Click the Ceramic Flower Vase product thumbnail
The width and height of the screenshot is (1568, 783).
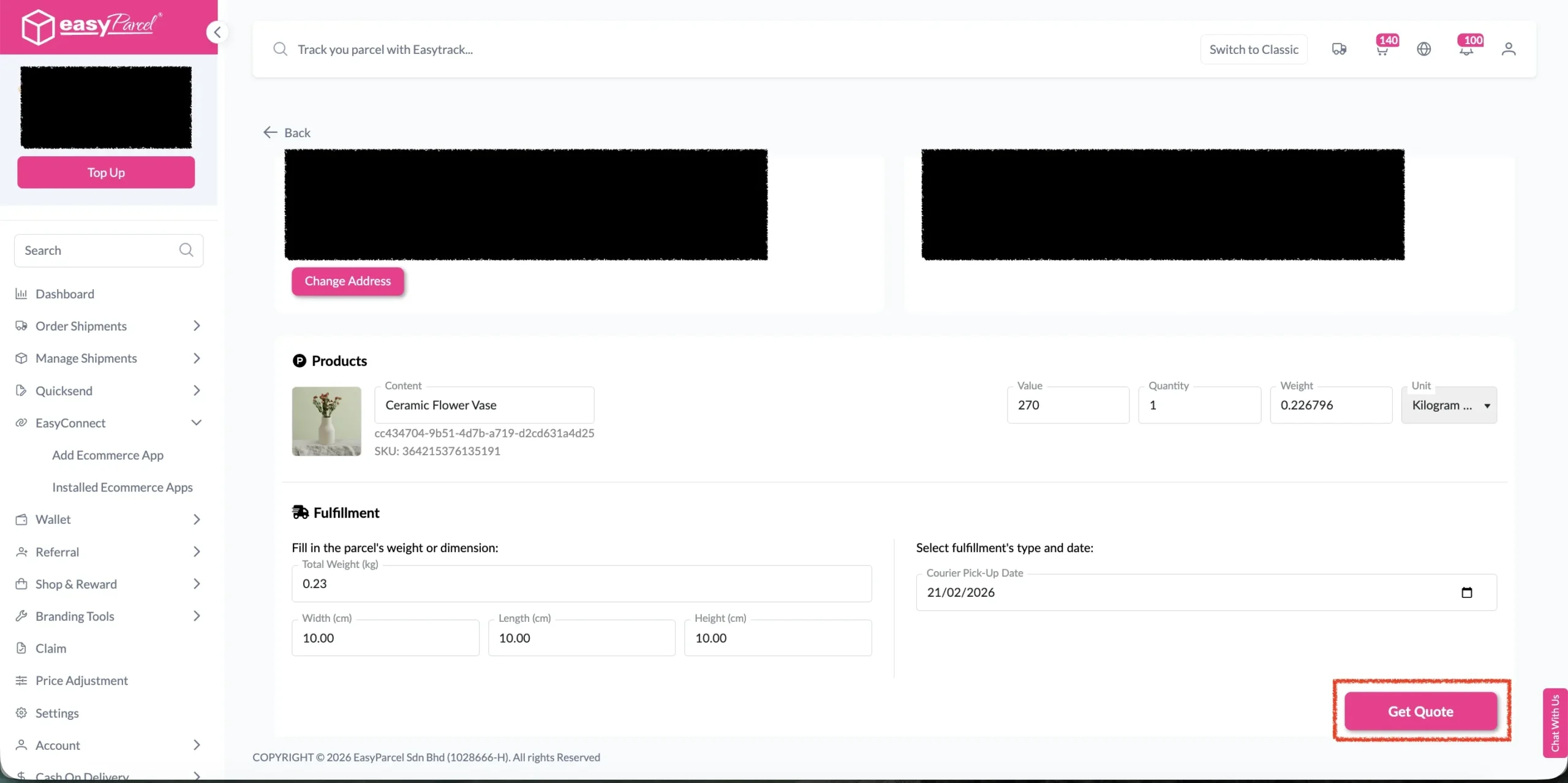(x=326, y=421)
